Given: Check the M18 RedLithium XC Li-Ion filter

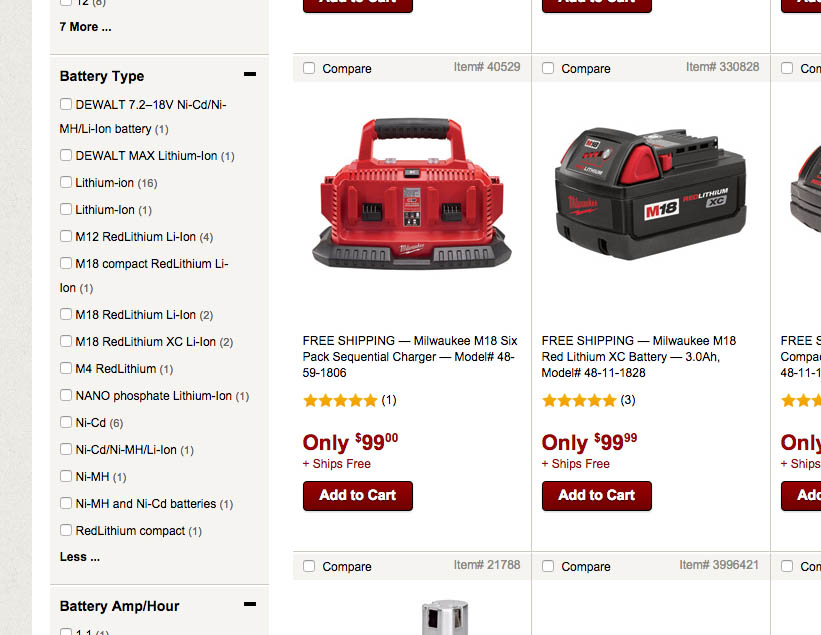Looking at the screenshot, I should pyautogui.click(x=66, y=341).
